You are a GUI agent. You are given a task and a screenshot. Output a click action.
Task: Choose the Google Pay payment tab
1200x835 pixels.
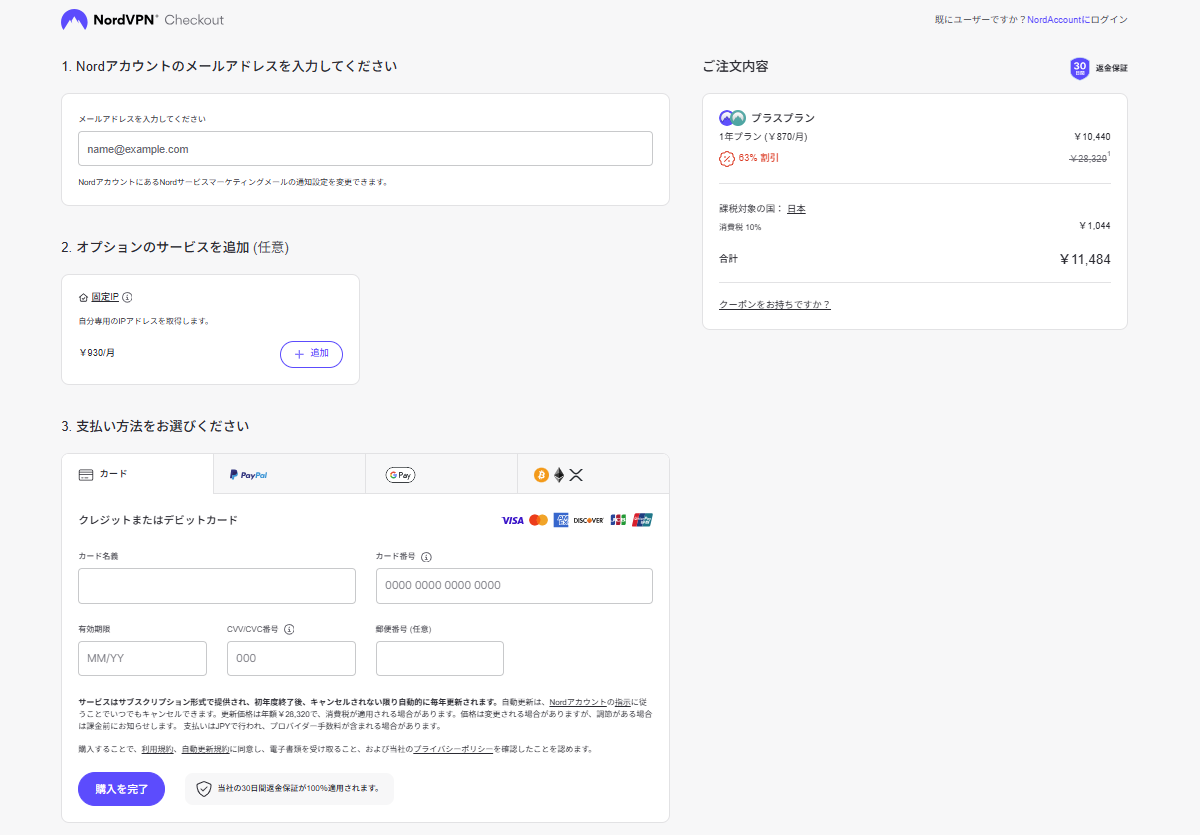point(441,475)
